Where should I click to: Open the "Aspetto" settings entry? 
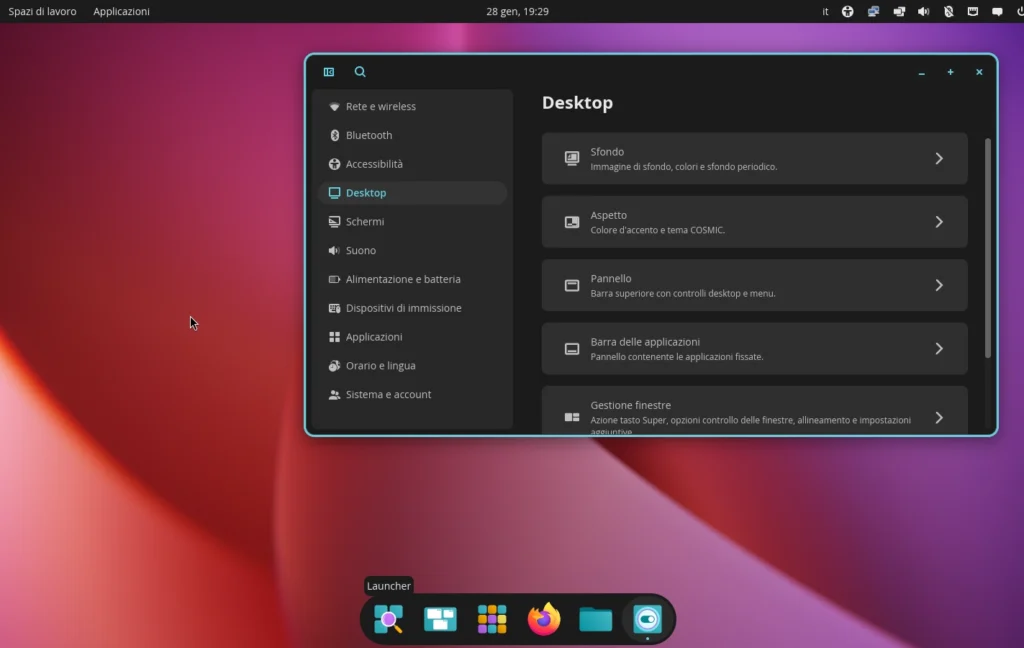[754, 221]
